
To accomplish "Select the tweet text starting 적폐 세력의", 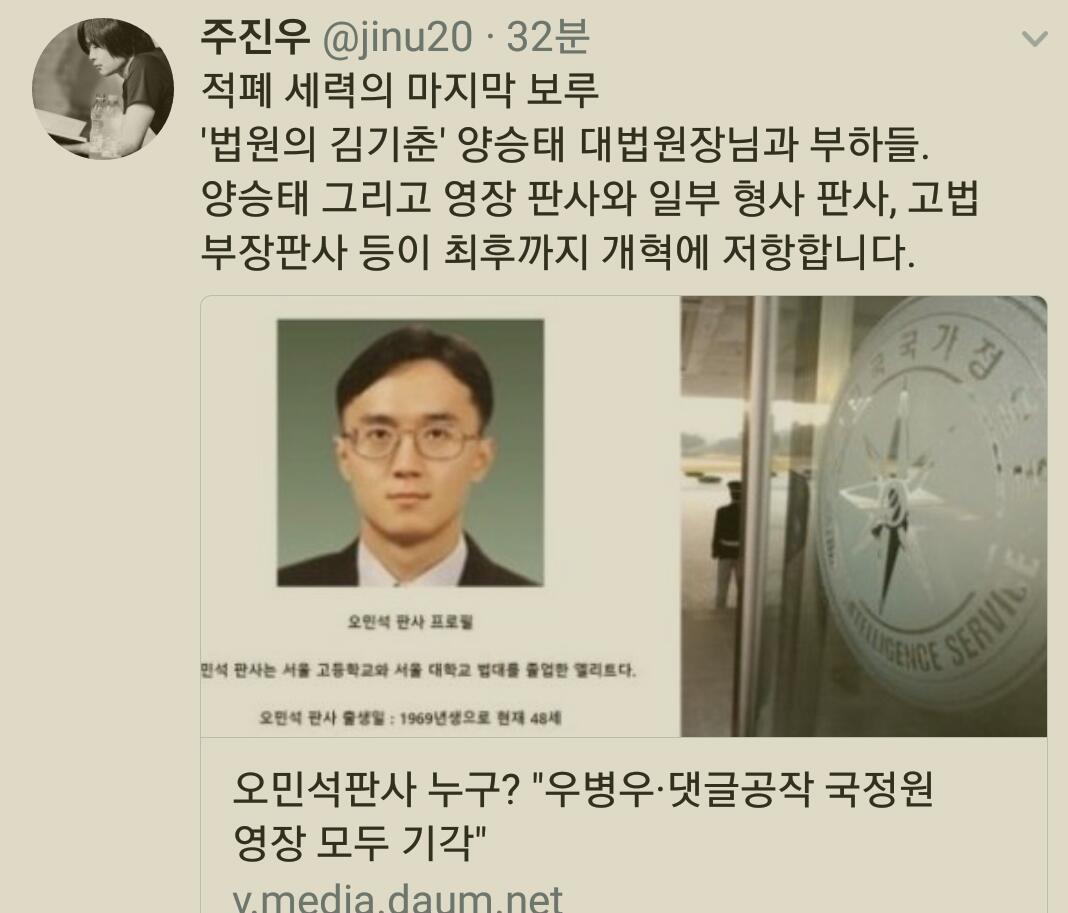I will click(399, 90).
